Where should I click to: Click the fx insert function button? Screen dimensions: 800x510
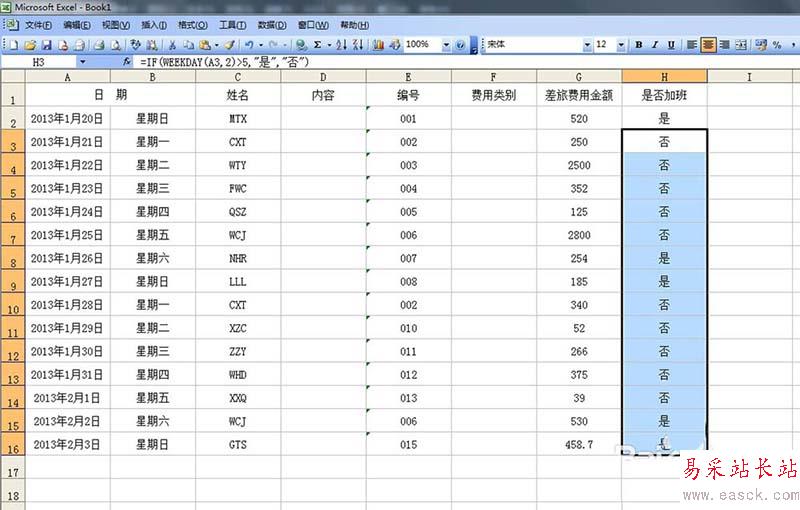click(x=127, y=62)
